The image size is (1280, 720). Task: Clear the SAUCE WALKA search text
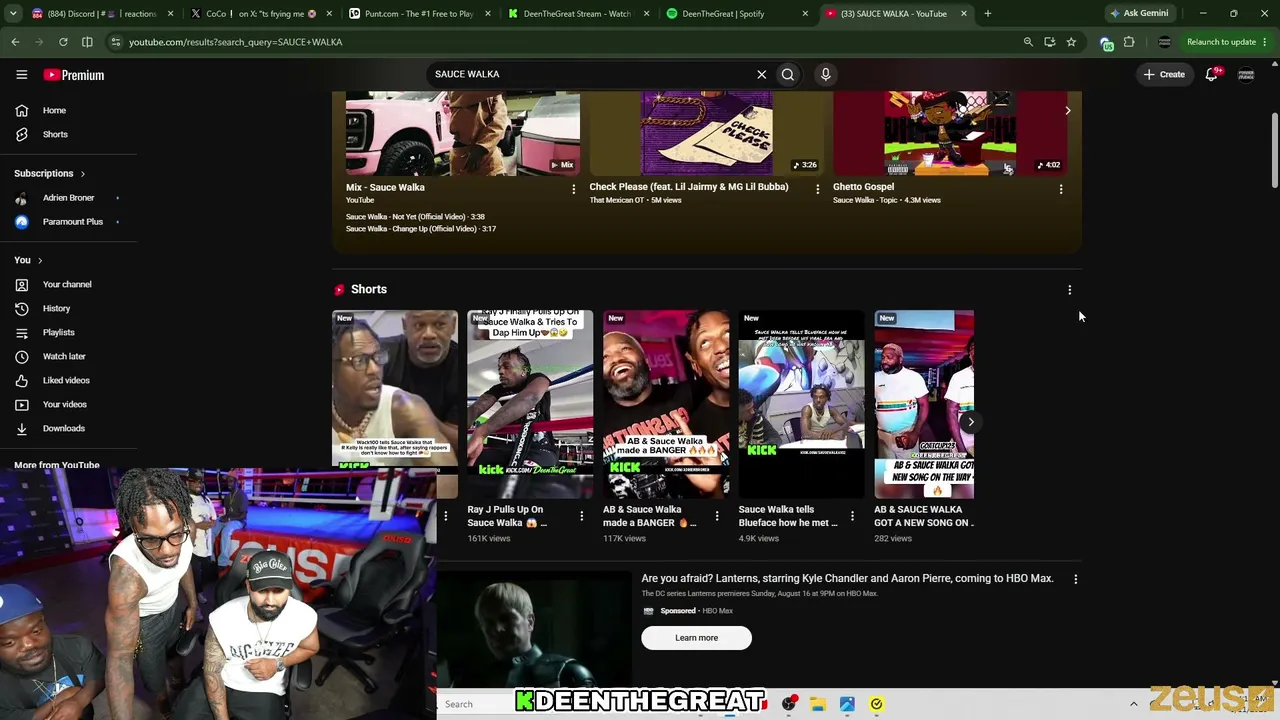pyautogui.click(x=761, y=74)
